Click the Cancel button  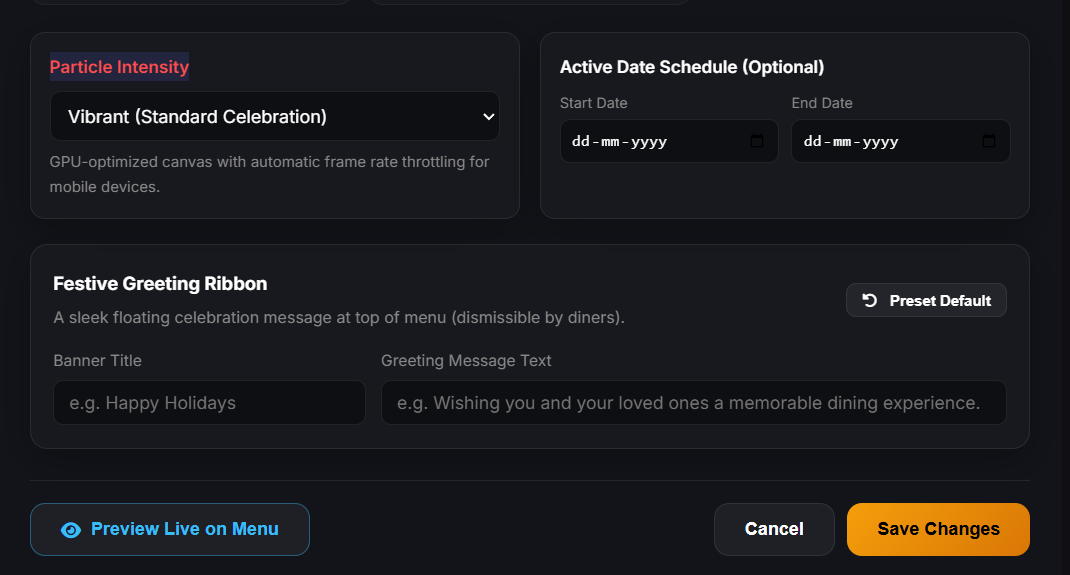(x=774, y=529)
